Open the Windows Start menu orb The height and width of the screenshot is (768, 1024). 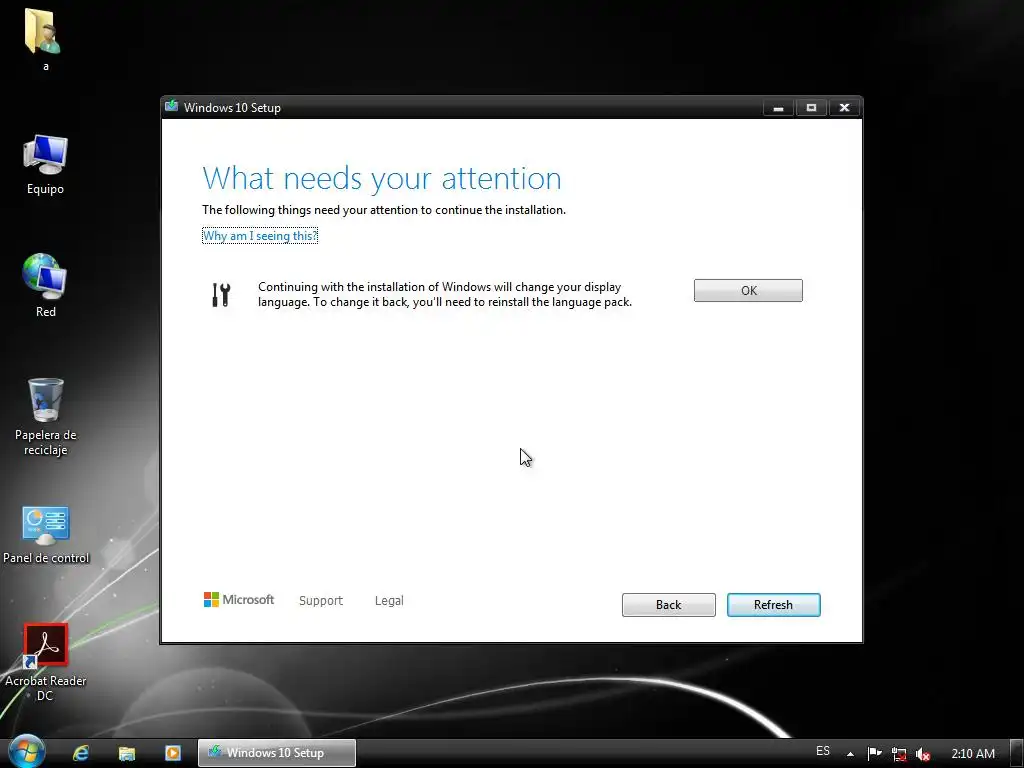click(x=26, y=751)
